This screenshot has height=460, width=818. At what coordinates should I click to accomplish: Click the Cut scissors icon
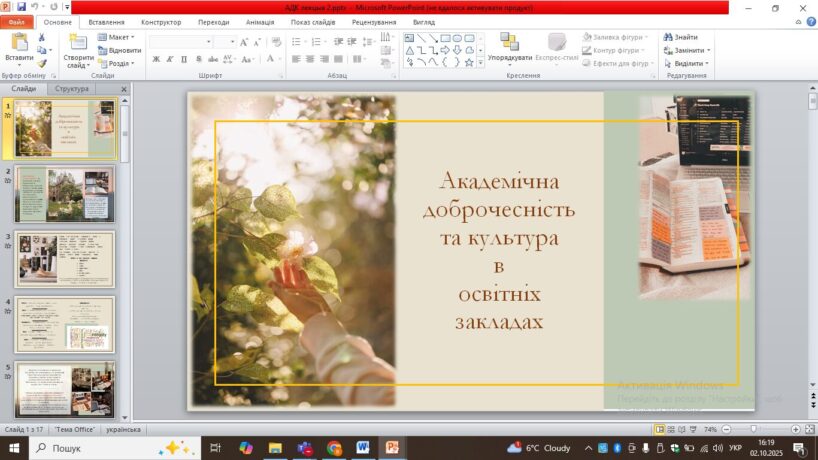coord(42,38)
